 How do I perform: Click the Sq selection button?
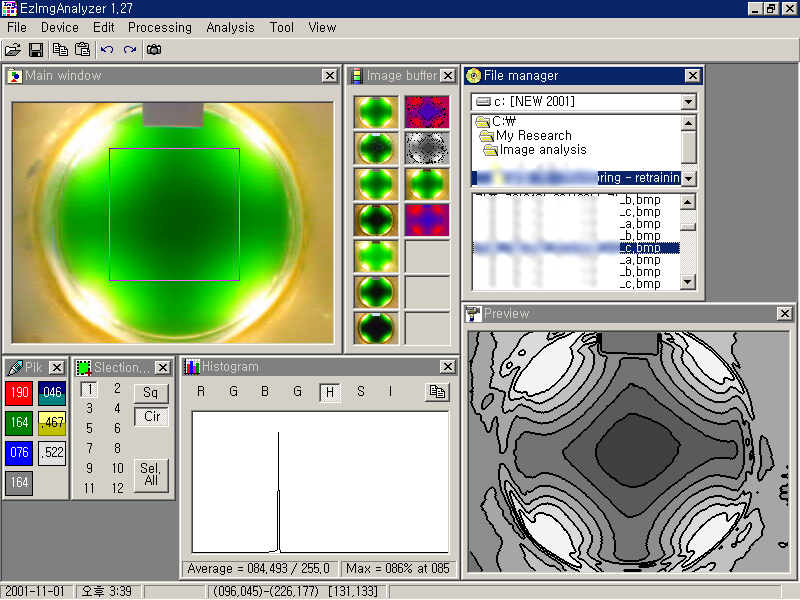pyautogui.click(x=151, y=393)
